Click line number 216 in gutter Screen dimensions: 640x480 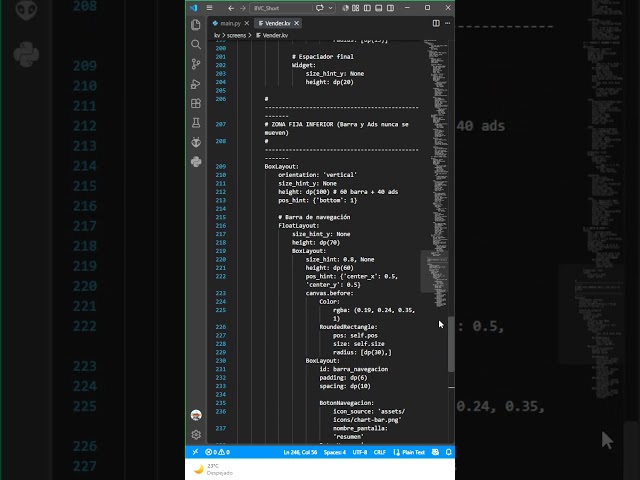pos(221,226)
